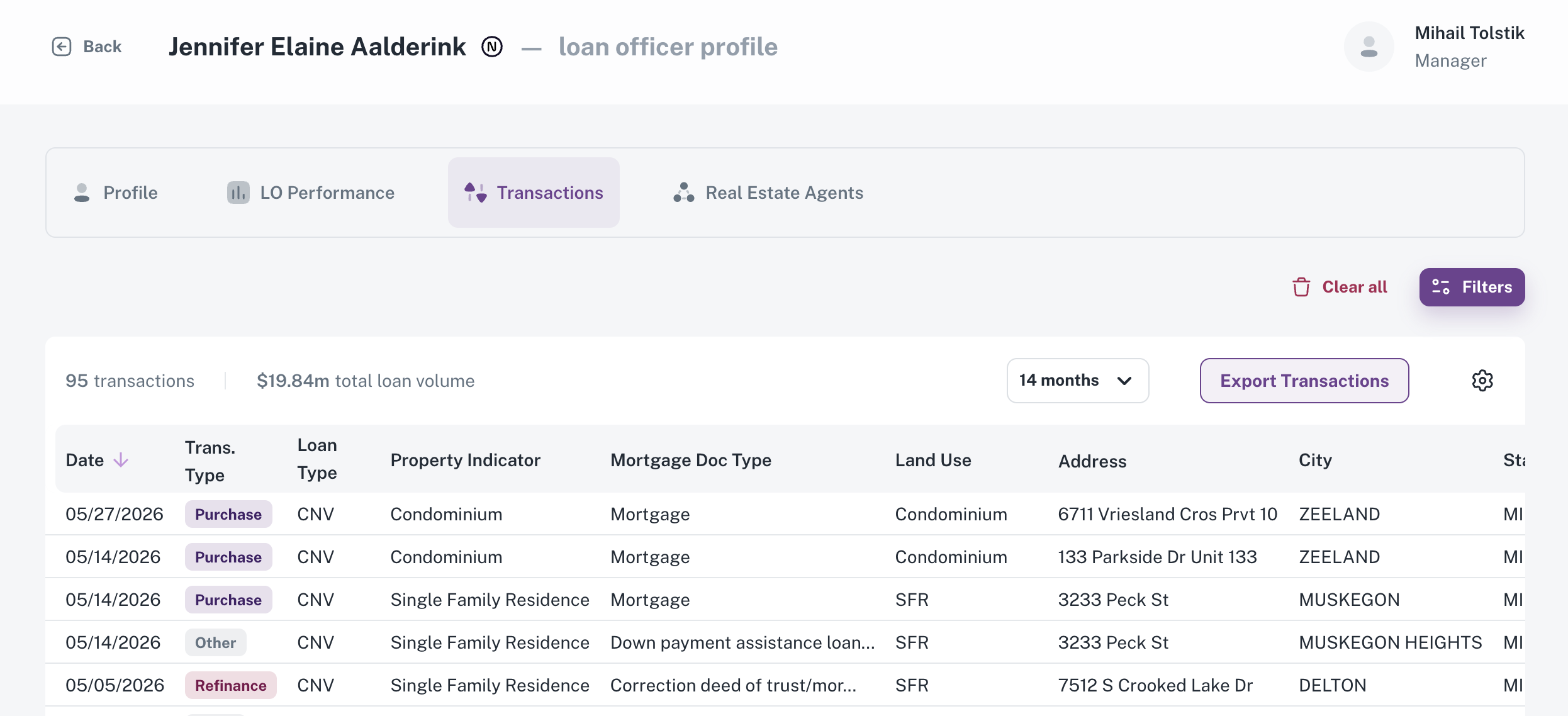Click address 6711 Vriesland Cros Prvt 10
The height and width of the screenshot is (716, 1568).
tap(1168, 514)
